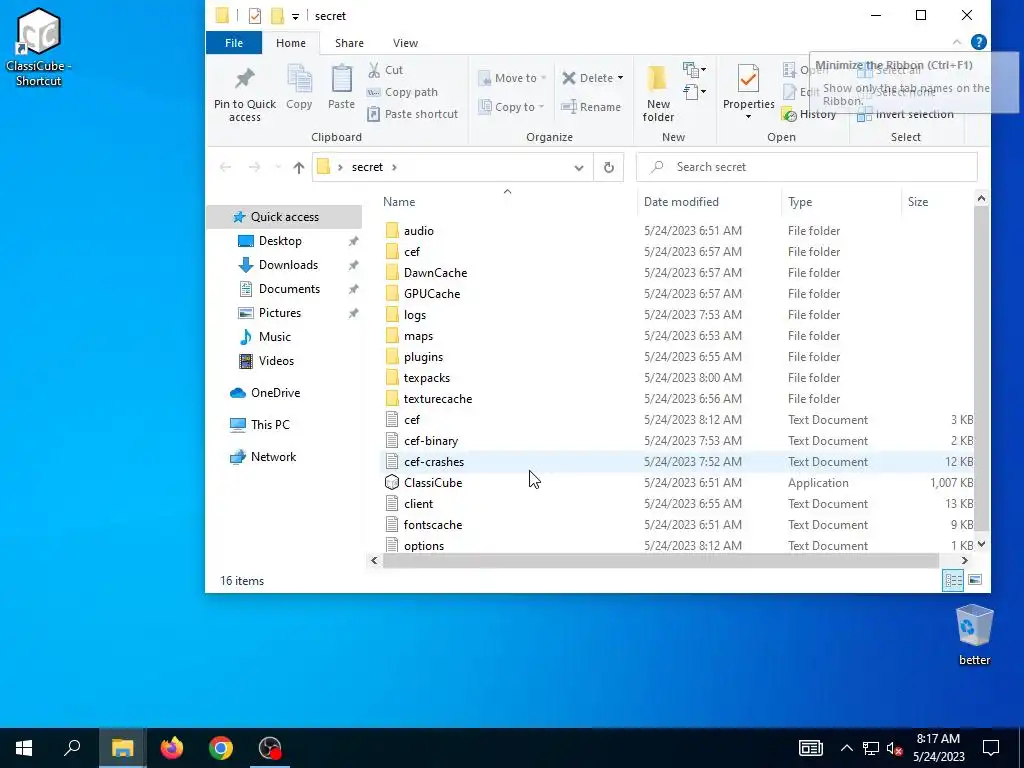
Task: Open Customize Quick Access Toolbar dropdown
Action: pyautogui.click(x=295, y=16)
